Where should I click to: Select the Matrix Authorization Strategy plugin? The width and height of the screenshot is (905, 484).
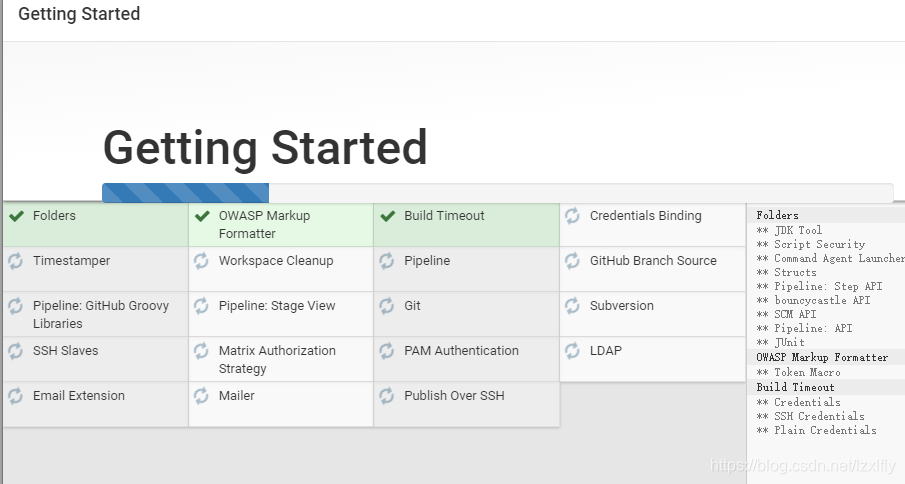tap(280, 359)
